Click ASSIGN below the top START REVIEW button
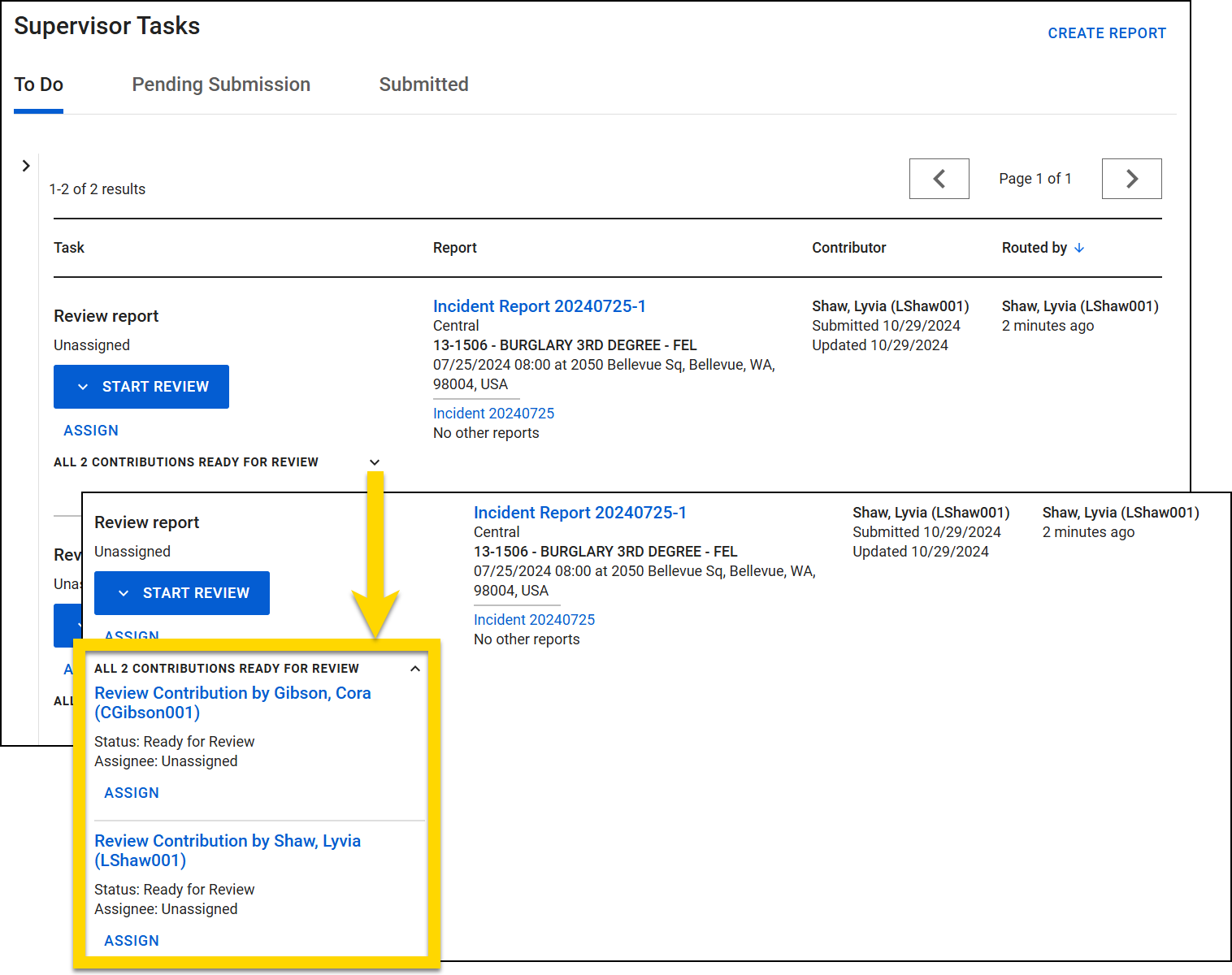The image size is (1232, 975). pos(91,430)
